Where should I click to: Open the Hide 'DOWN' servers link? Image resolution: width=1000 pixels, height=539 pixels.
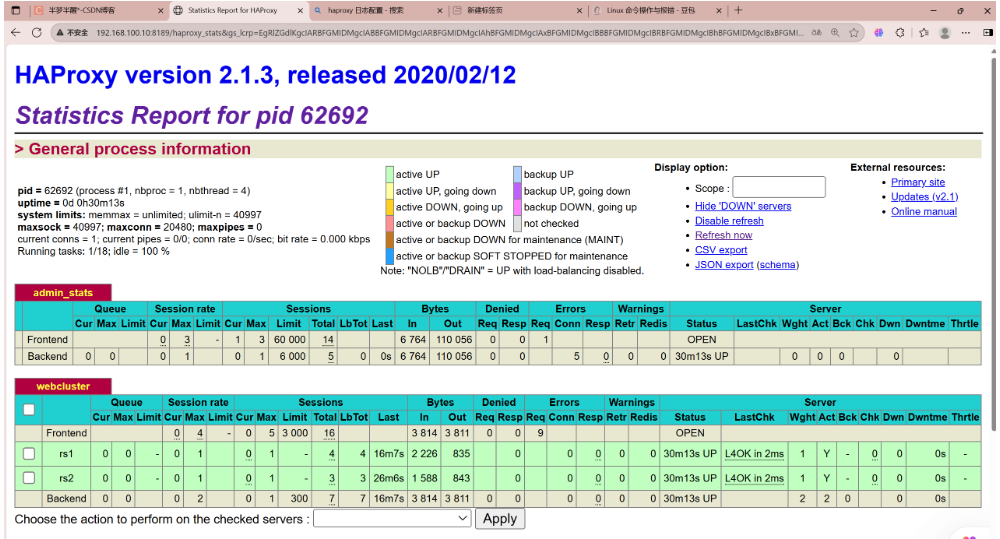743,206
